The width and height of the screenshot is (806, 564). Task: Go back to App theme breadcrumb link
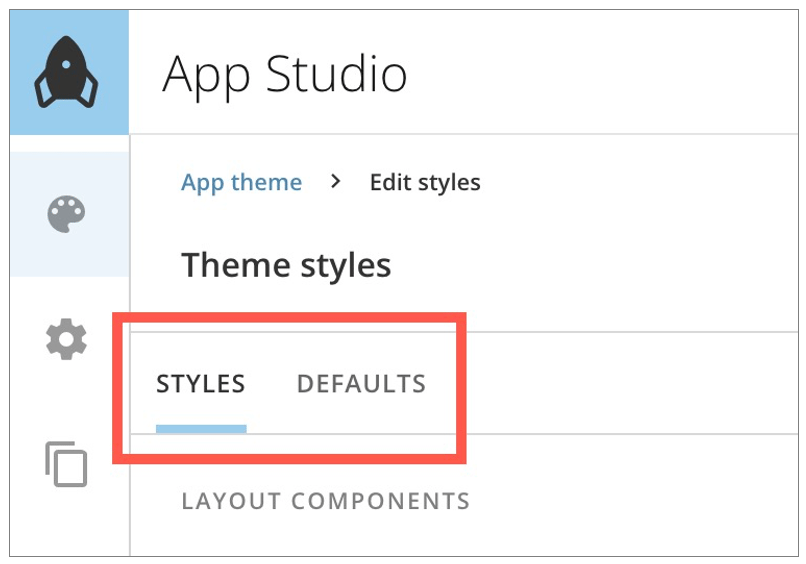242,183
